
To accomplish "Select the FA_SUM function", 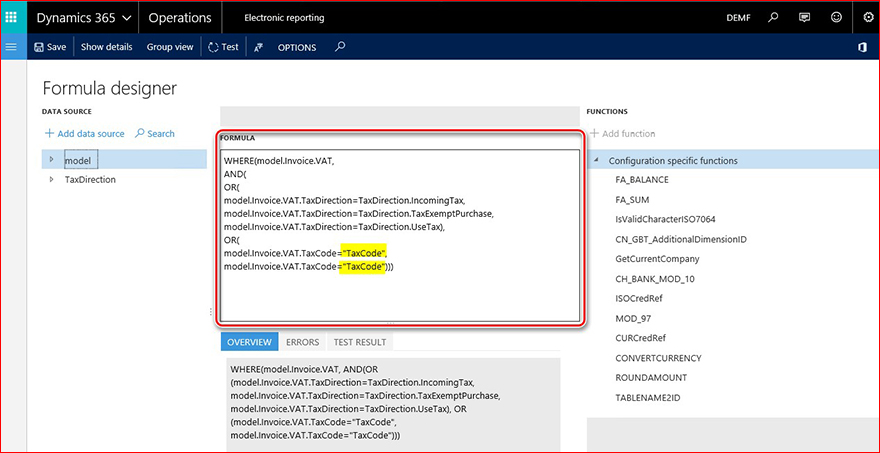I will click(632, 200).
